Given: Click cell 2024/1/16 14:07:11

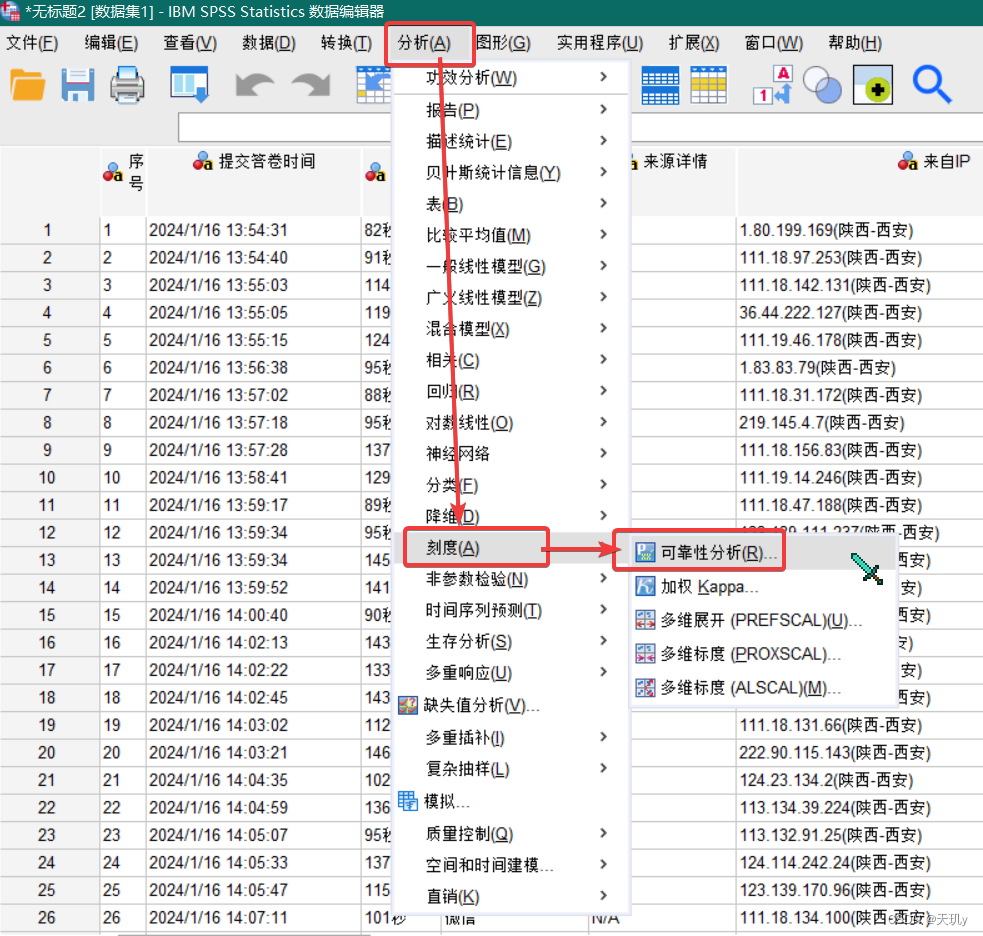Looking at the screenshot, I should [x=253, y=918].
